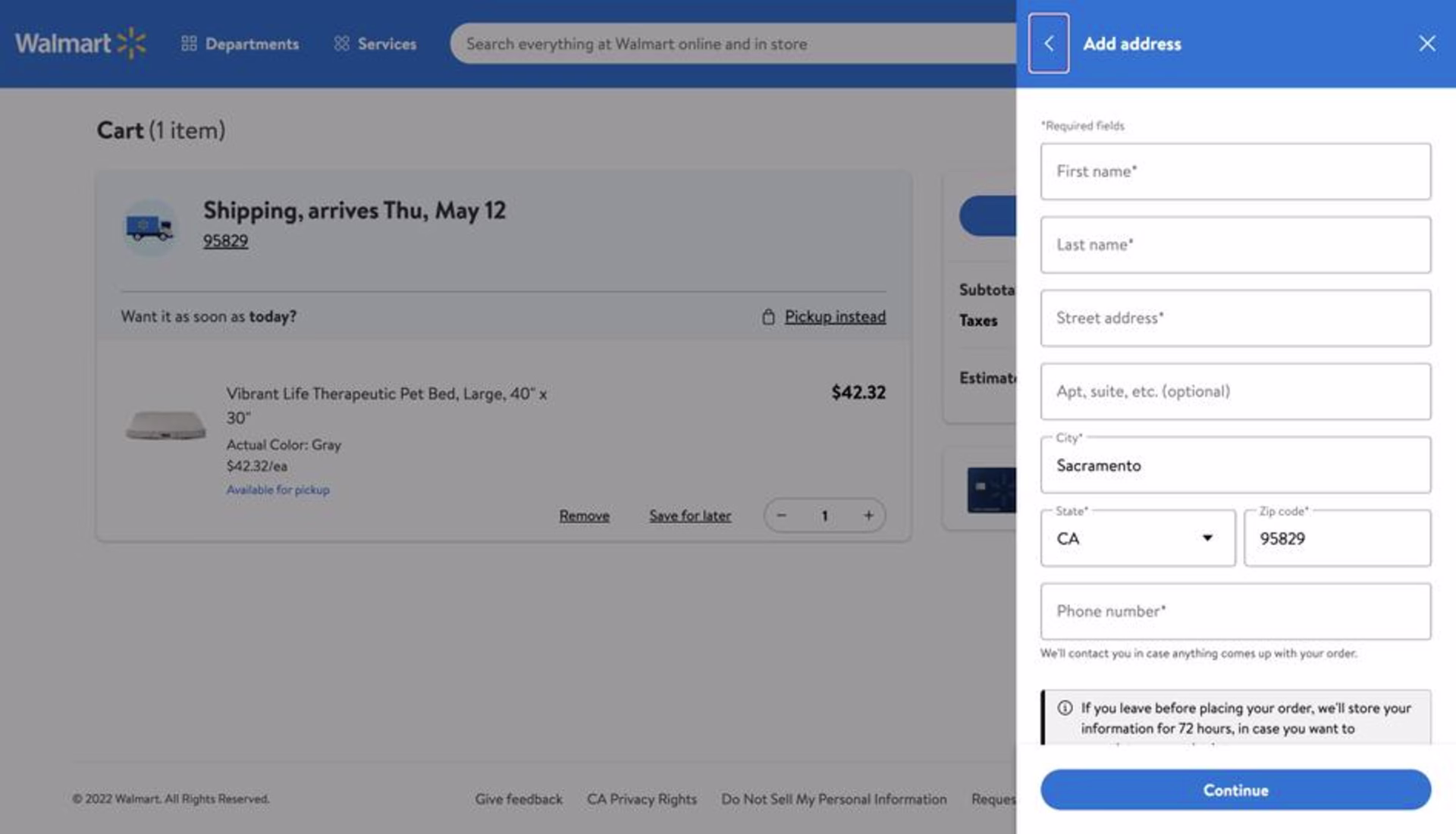Click the Walmart spark logo
1456x834 pixels.
[x=131, y=43]
